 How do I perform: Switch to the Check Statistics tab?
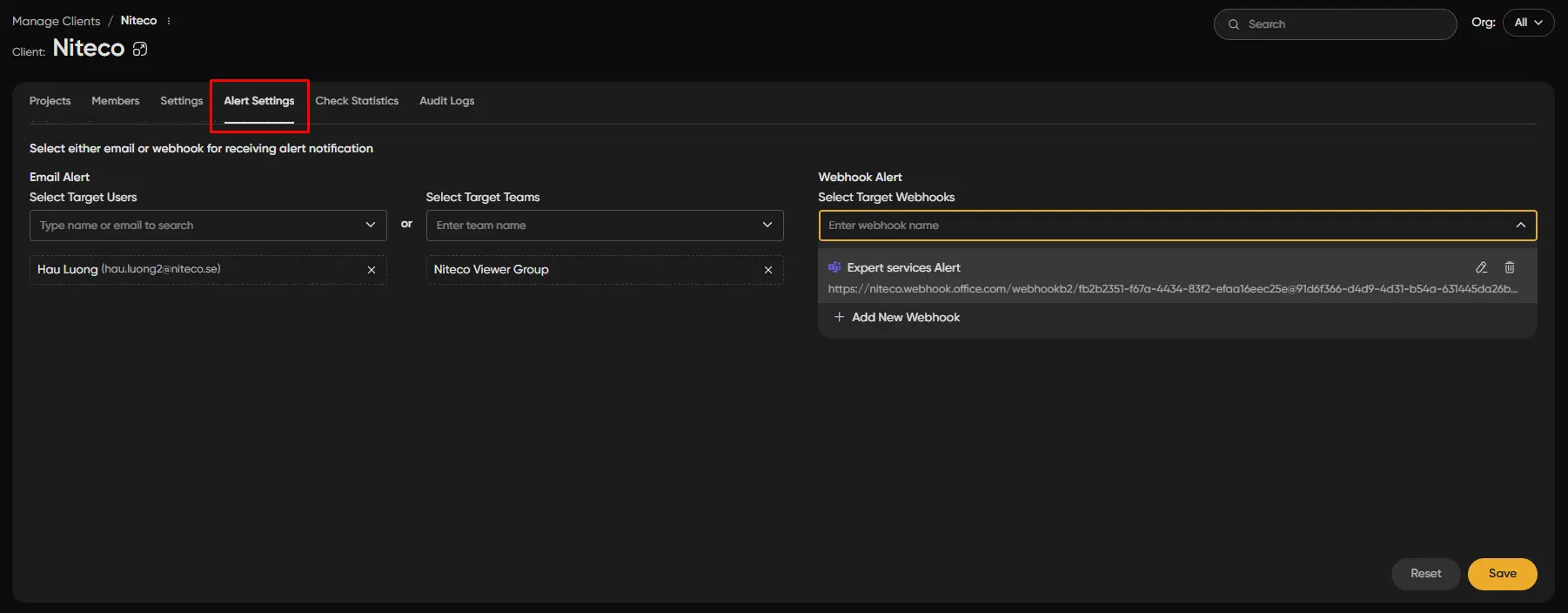coord(357,101)
